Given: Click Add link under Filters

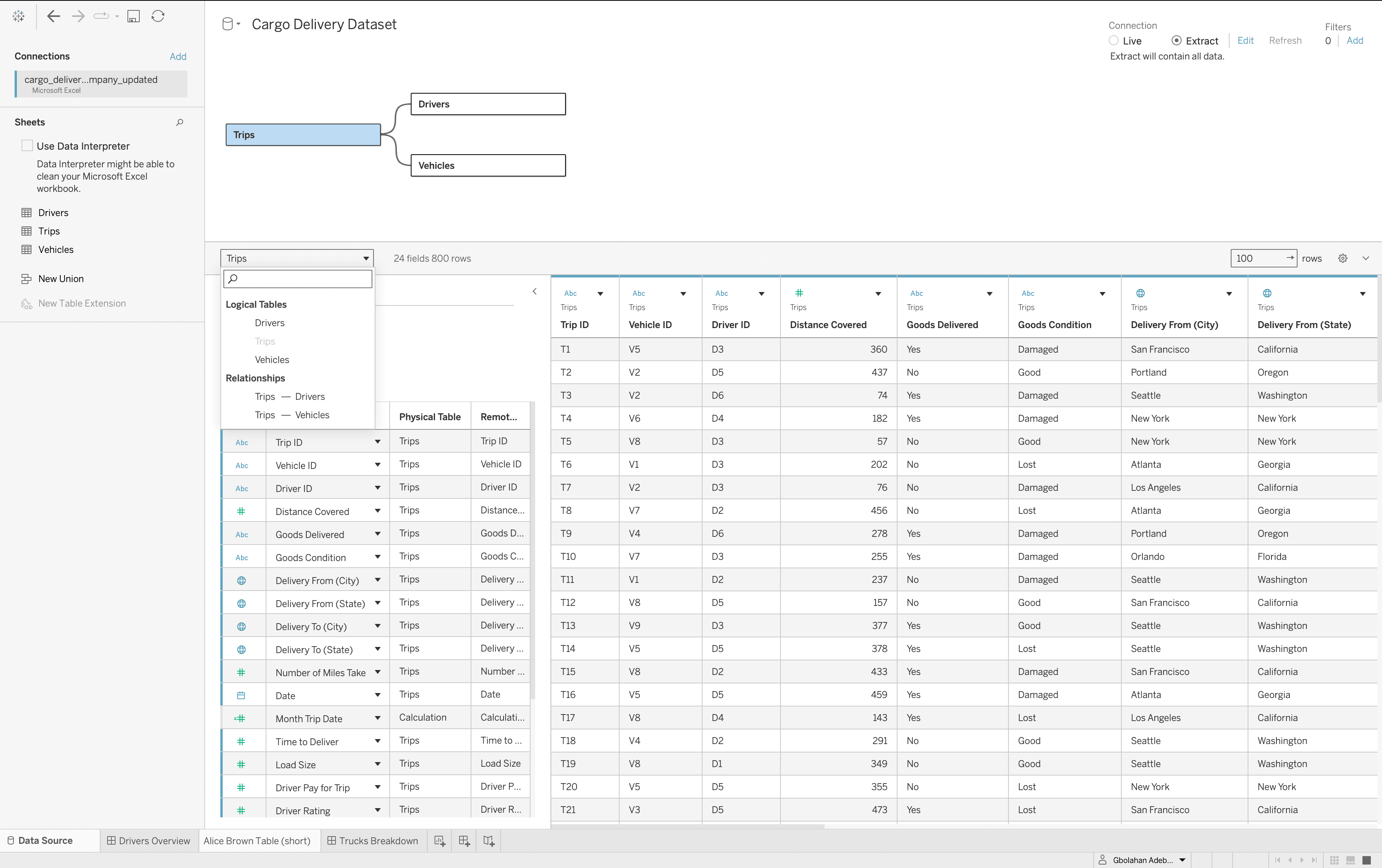Looking at the screenshot, I should 1354,41.
